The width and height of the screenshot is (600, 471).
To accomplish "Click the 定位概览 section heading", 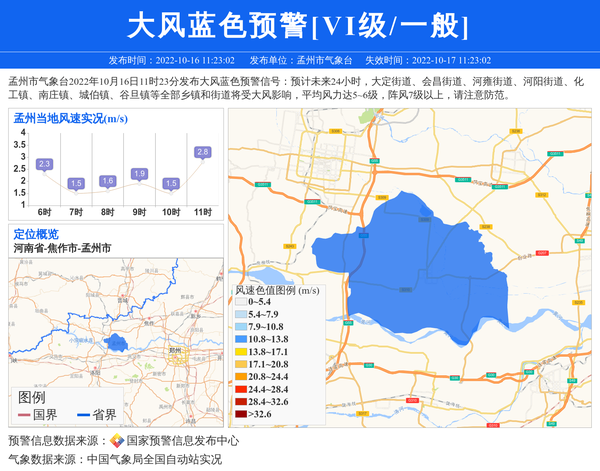I will [x=36, y=233].
